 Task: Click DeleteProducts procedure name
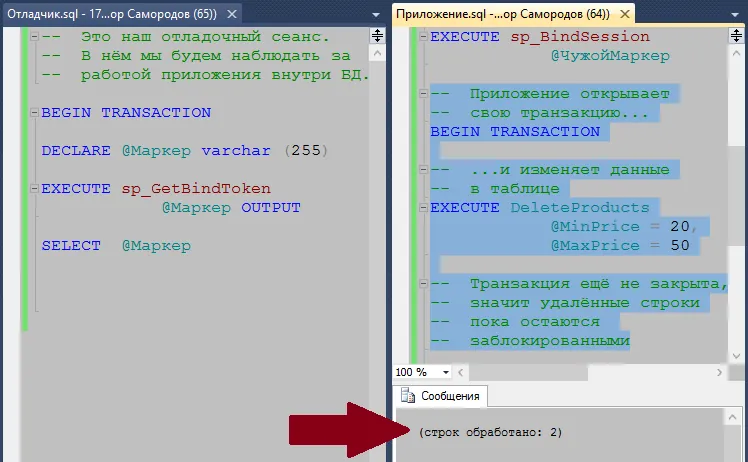pos(580,208)
